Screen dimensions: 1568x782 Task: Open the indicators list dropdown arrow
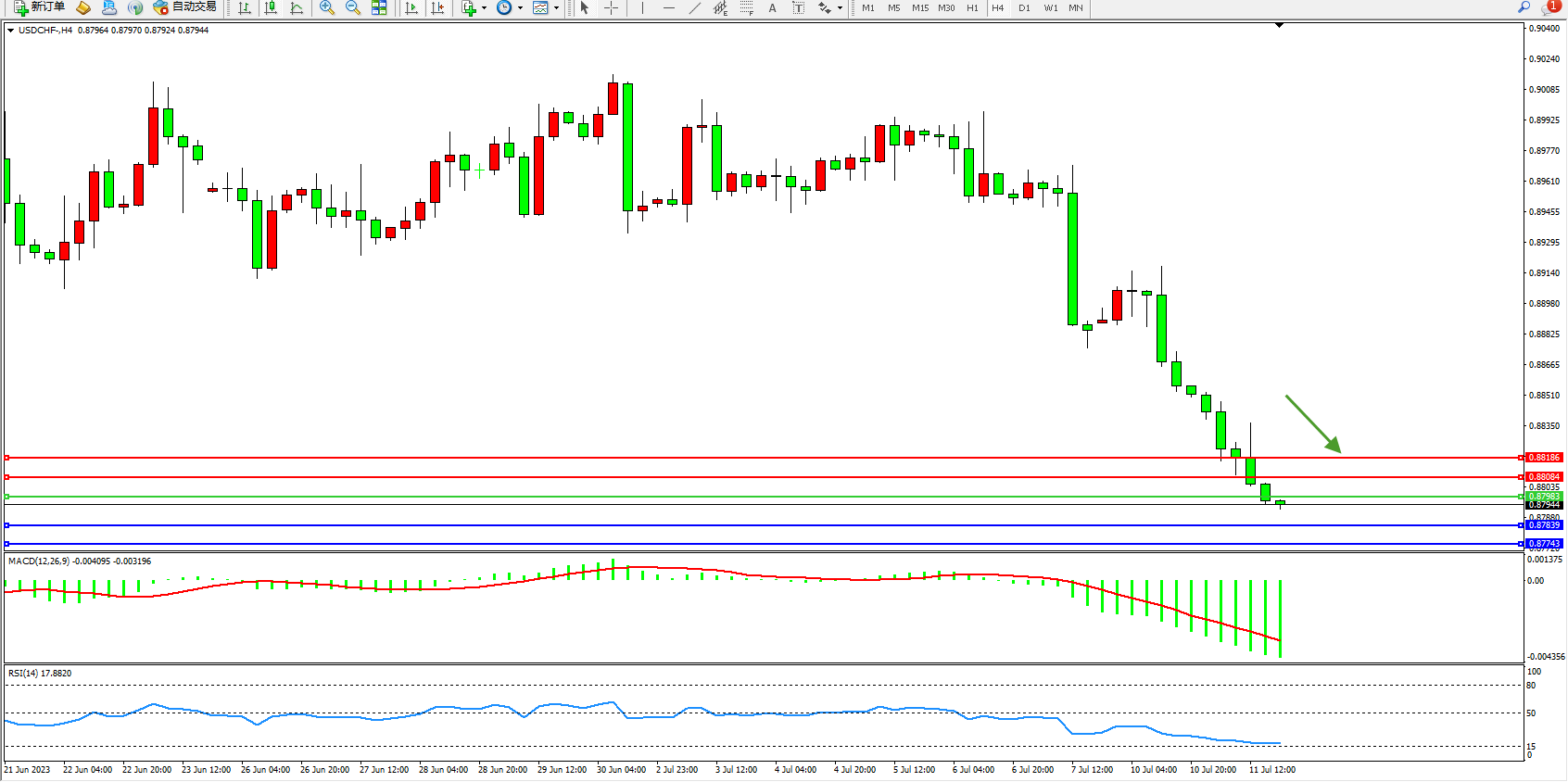point(484,8)
